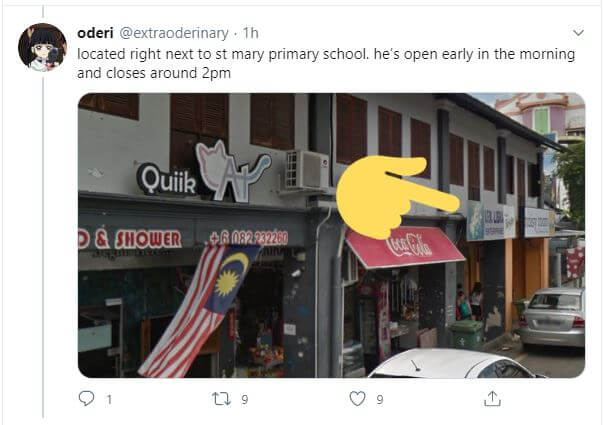This screenshot has height=425, width=604.
Task: Open the @extraoderinary handle link
Action: [174, 34]
